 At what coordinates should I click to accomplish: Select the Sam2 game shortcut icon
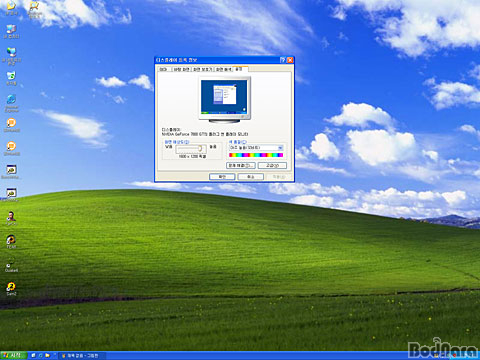11,289
